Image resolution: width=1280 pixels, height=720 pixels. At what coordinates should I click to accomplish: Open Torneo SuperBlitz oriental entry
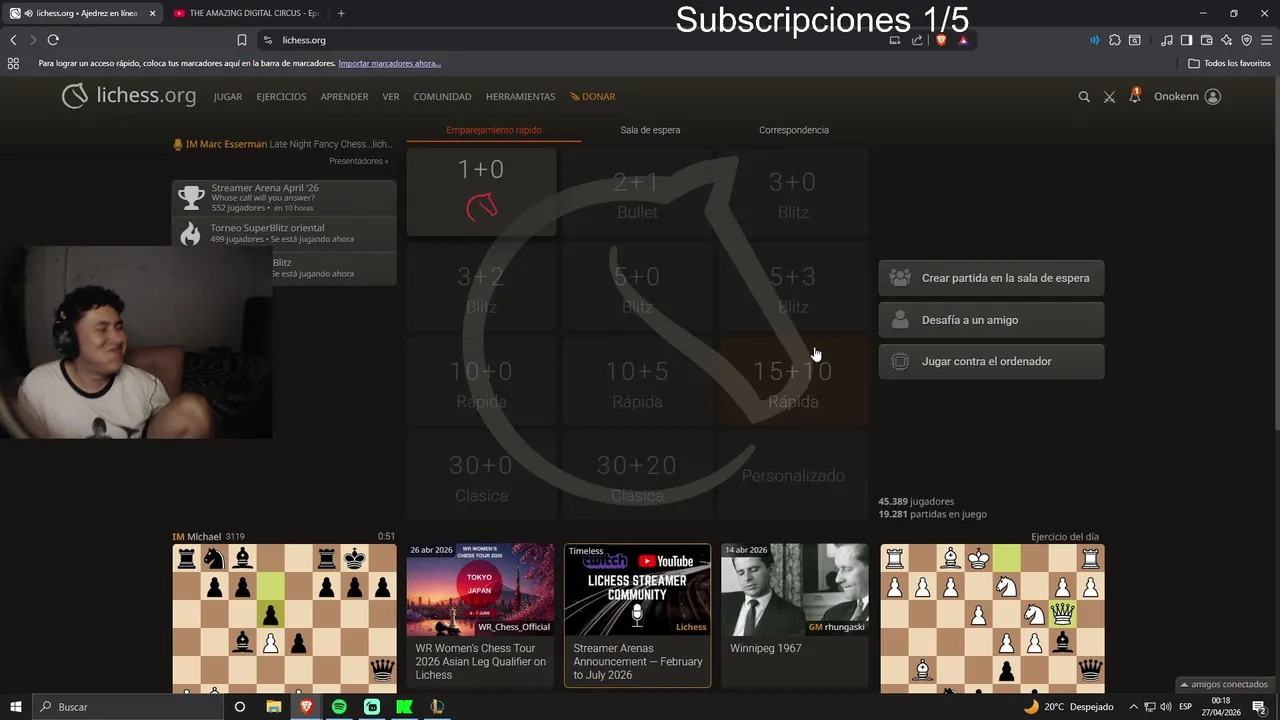tap(284, 233)
